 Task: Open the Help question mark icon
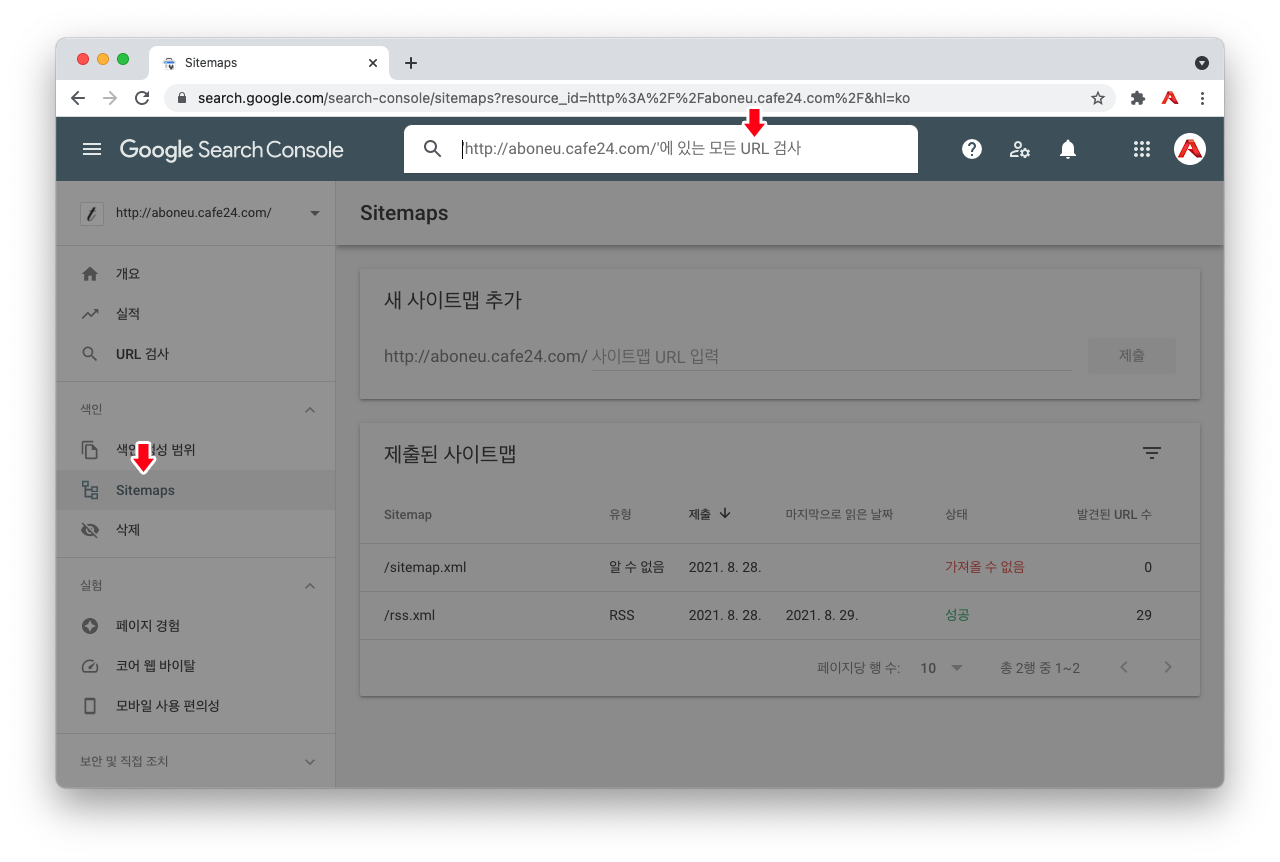(x=972, y=149)
